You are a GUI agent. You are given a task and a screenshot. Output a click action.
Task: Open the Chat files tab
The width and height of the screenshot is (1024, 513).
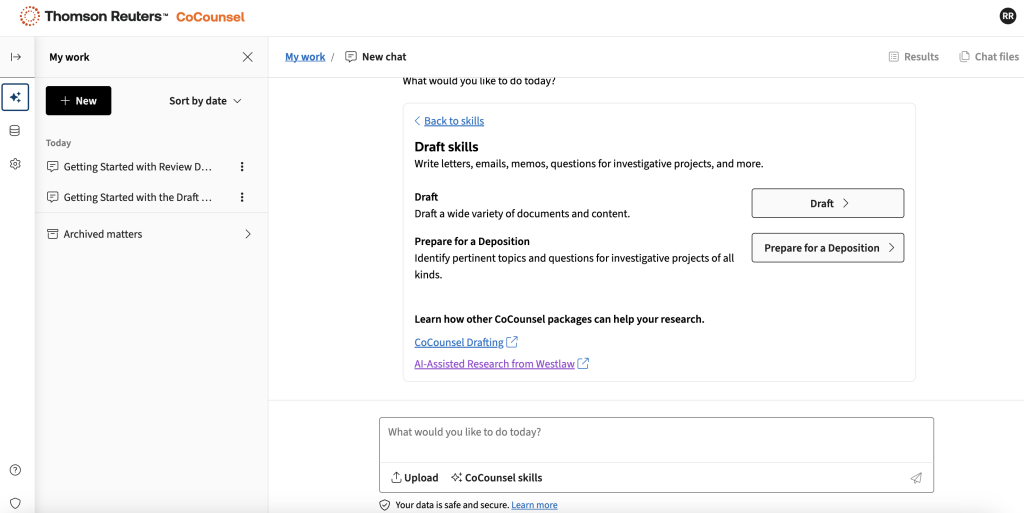point(988,57)
